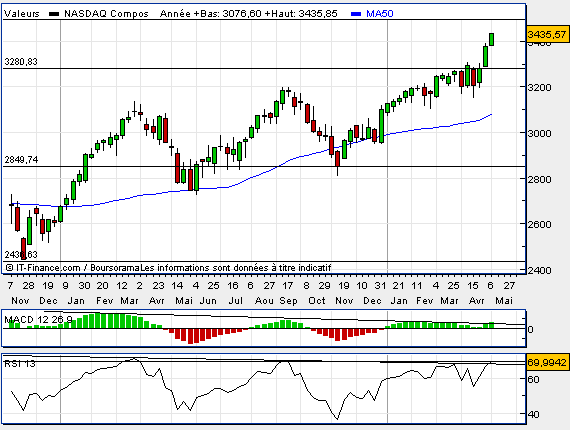Click the 2438,63 low price label
The image size is (570, 430).
click(21, 254)
